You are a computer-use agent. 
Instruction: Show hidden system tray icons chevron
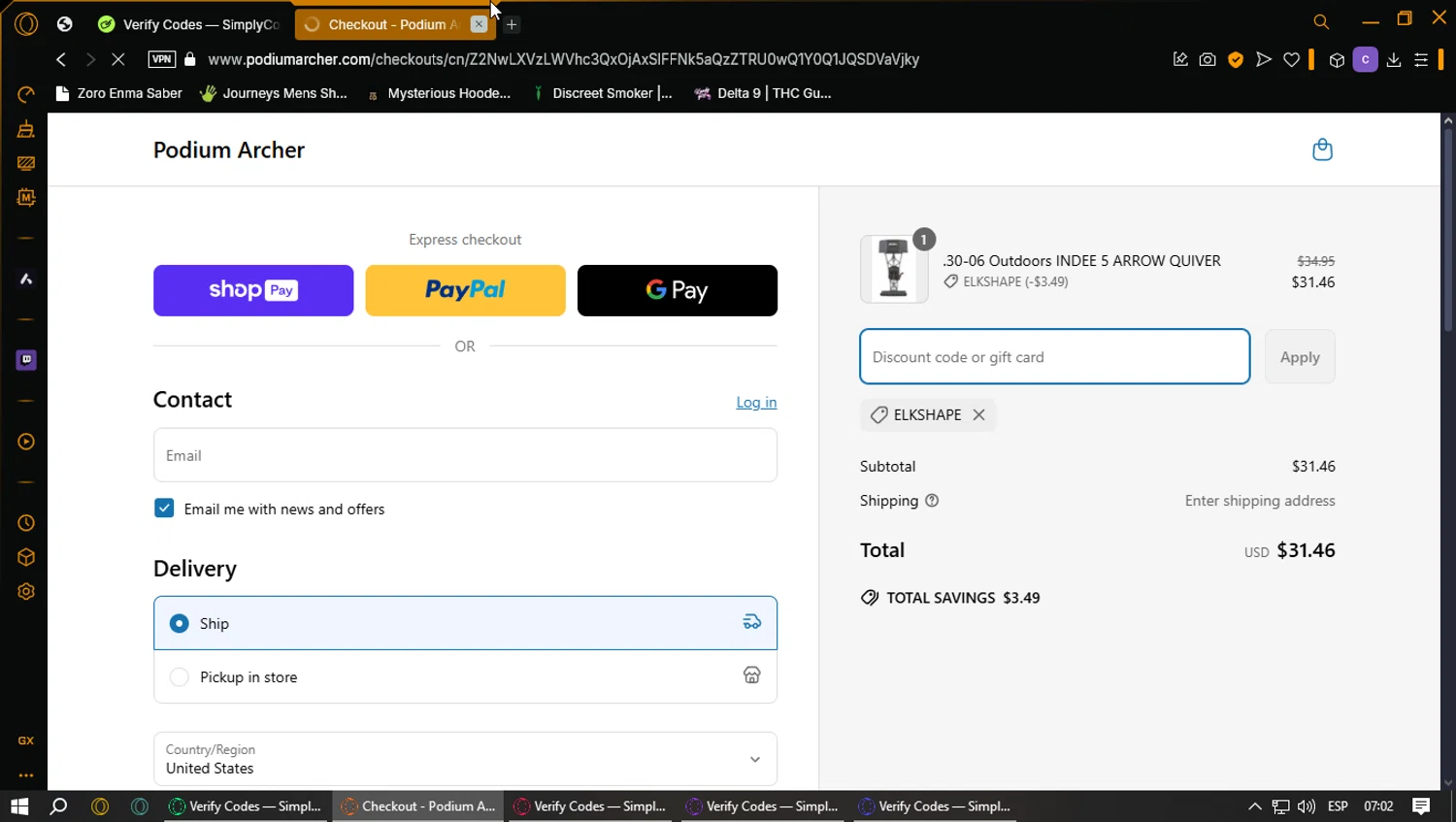coord(1254,806)
